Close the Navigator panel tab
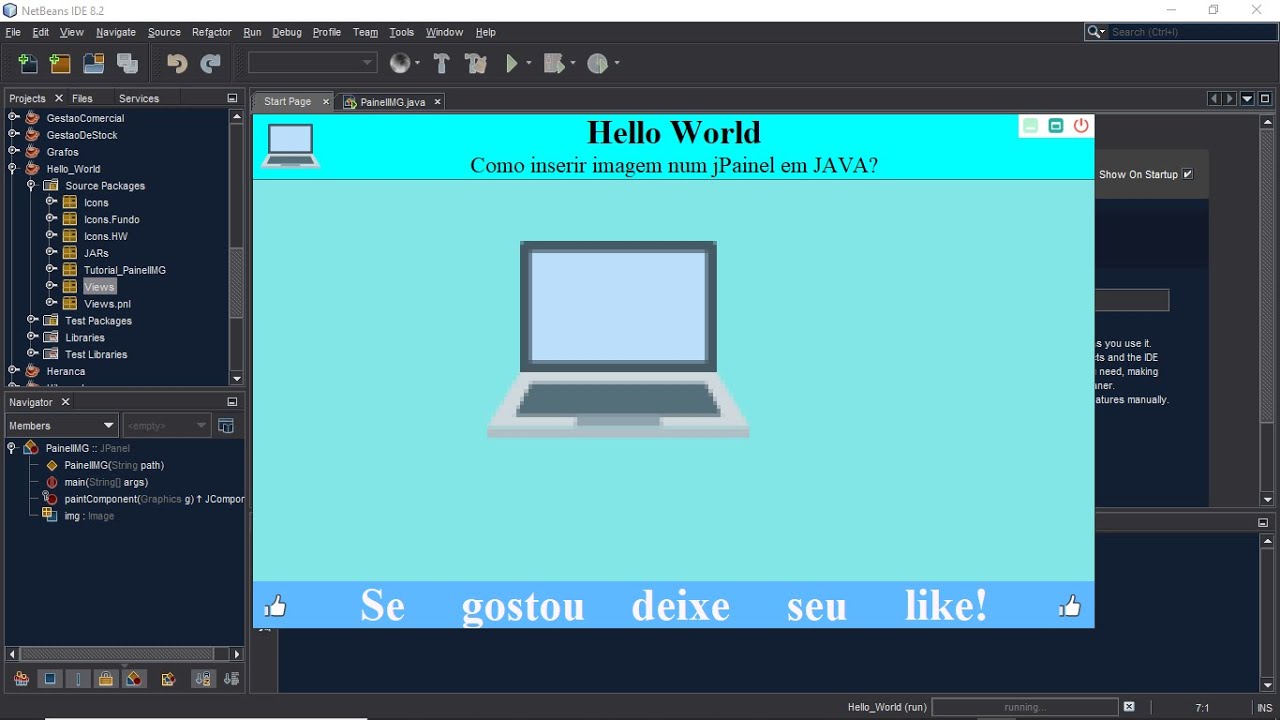Image resolution: width=1280 pixels, height=720 pixels. click(65, 402)
